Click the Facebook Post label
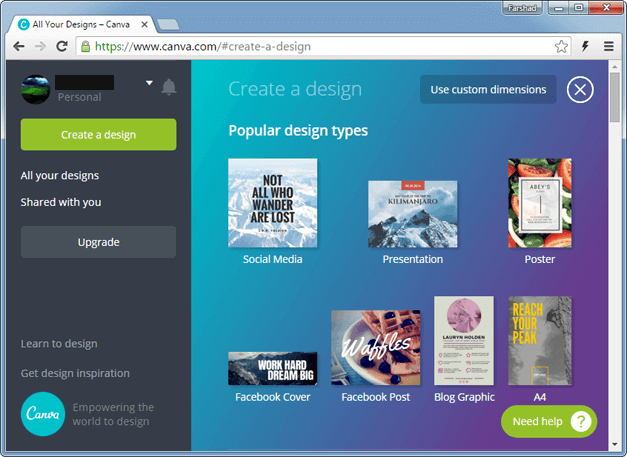Viewport: 627px width, 457px height. pos(376,397)
